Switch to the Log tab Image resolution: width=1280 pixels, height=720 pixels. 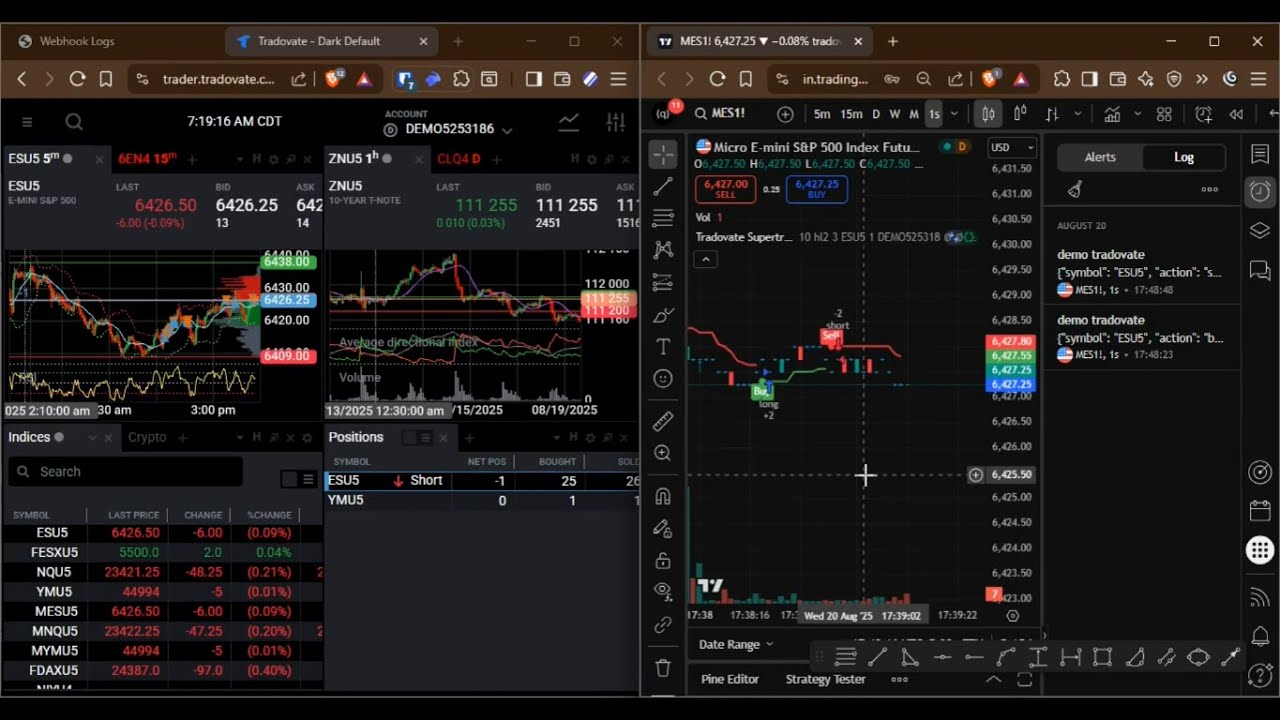tap(1184, 157)
